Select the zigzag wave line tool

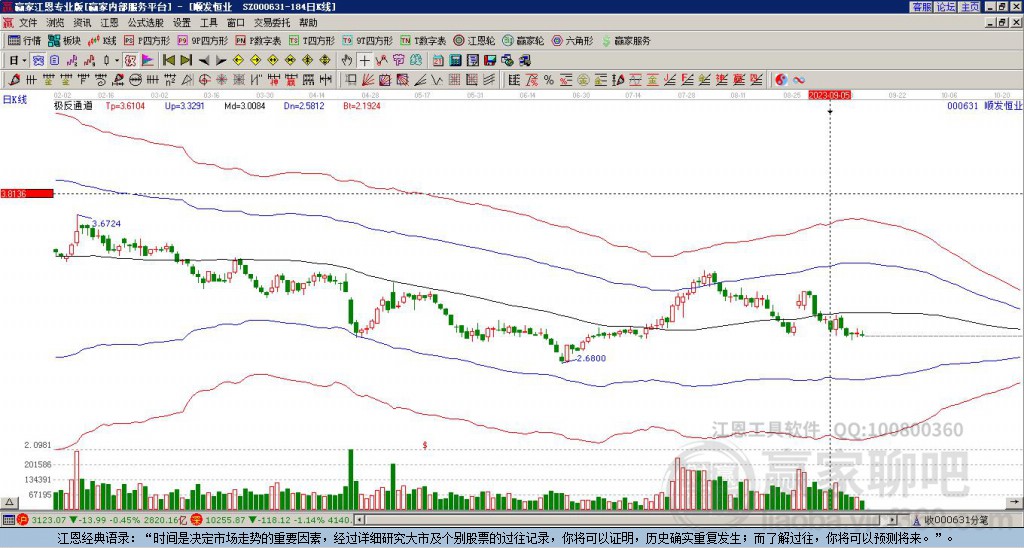(437, 80)
